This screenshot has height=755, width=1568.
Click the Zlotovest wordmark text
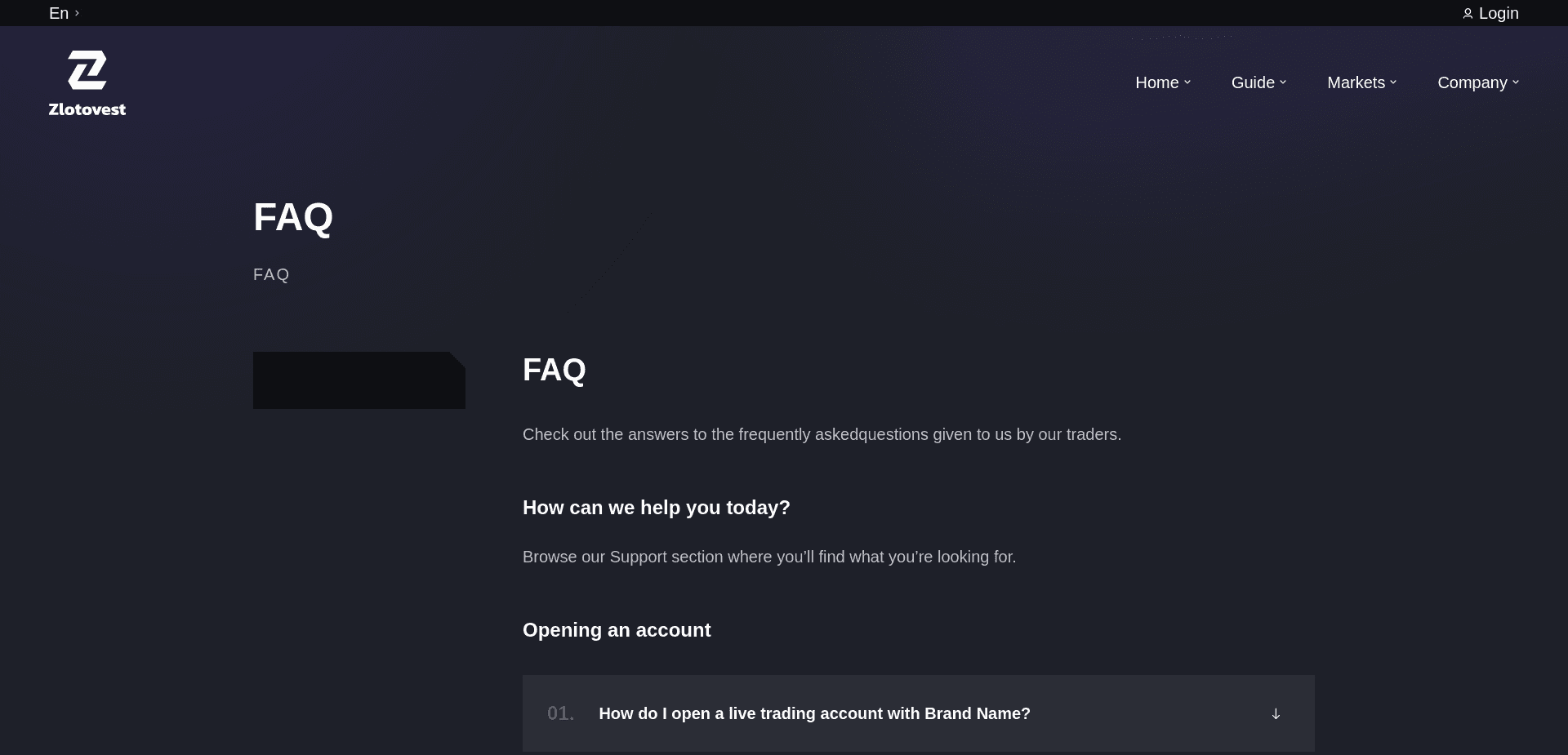(x=87, y=109)
